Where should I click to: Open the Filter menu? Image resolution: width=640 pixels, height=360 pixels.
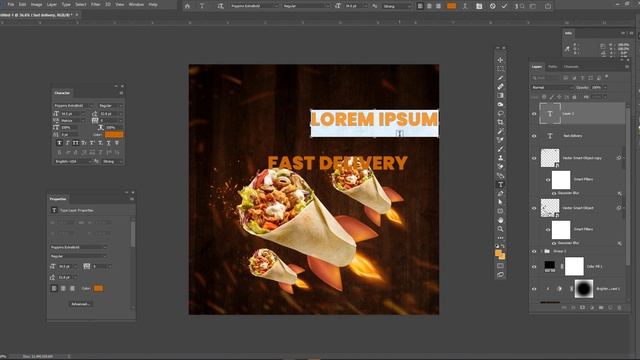96,4
